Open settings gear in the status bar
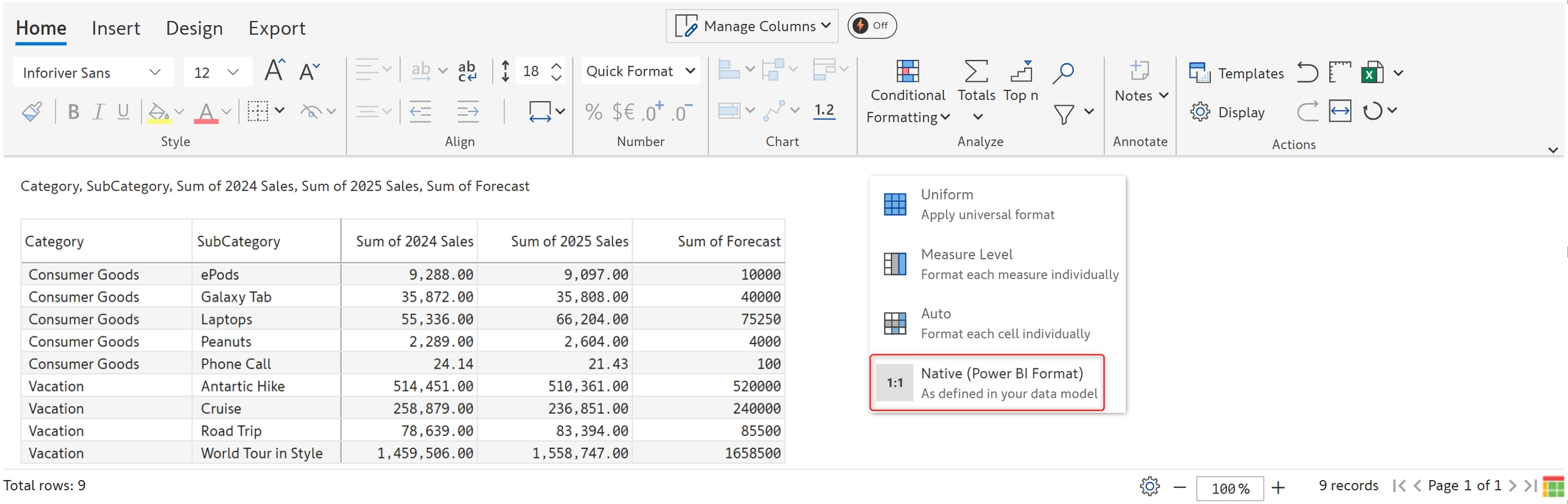Viewport: 1568px width, 504px height. [x=1149, y=486]
